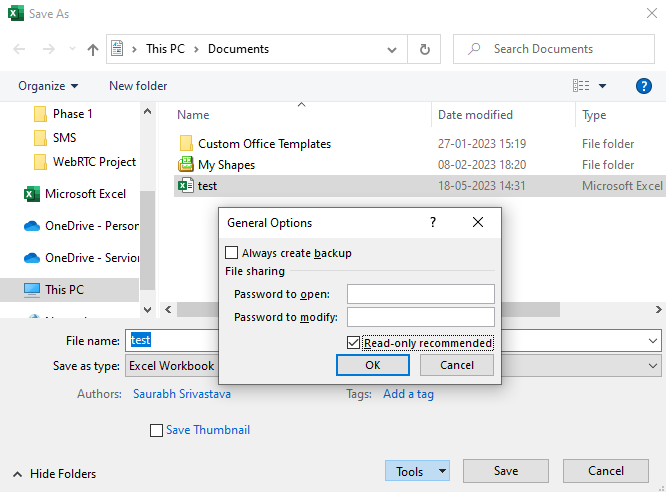Image resolution: width=666 pixels, height=492 pixels.
Task: Open the Organize menu
Action: click(48, 86)
